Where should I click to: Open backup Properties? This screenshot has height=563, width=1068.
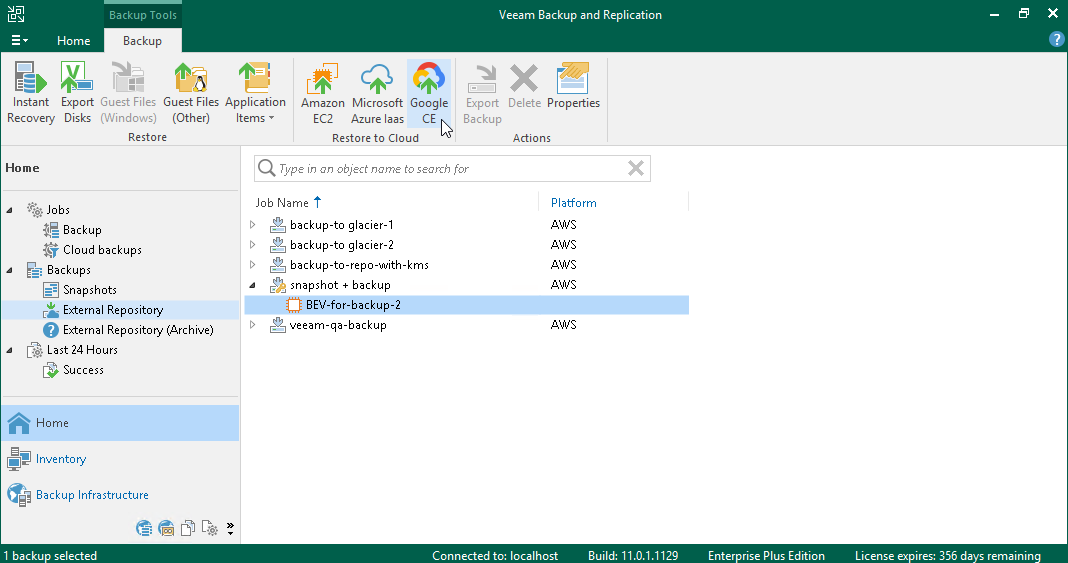[x=574, y=86]
